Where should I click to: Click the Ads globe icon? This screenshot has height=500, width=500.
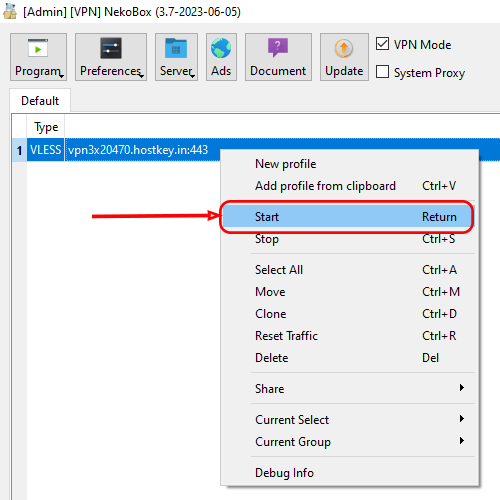[x=221, y=48]
